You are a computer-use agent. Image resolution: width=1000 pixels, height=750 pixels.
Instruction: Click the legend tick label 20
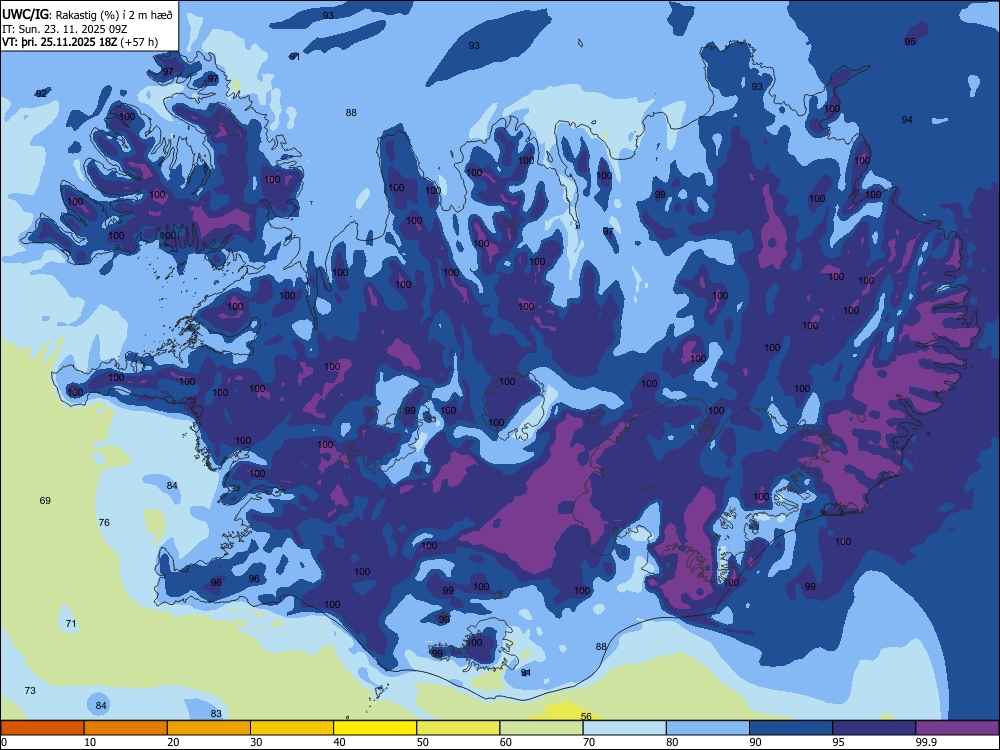[x=173, y=742]
